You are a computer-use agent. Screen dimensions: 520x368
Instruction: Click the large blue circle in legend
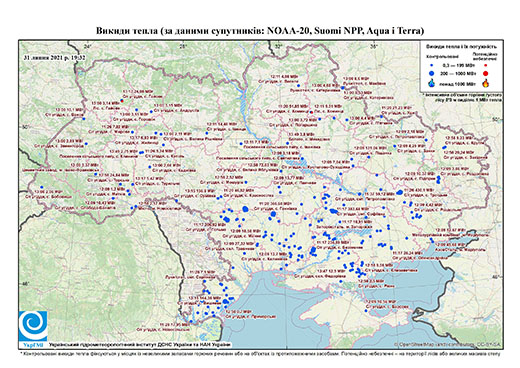click(x=432, y=73)
